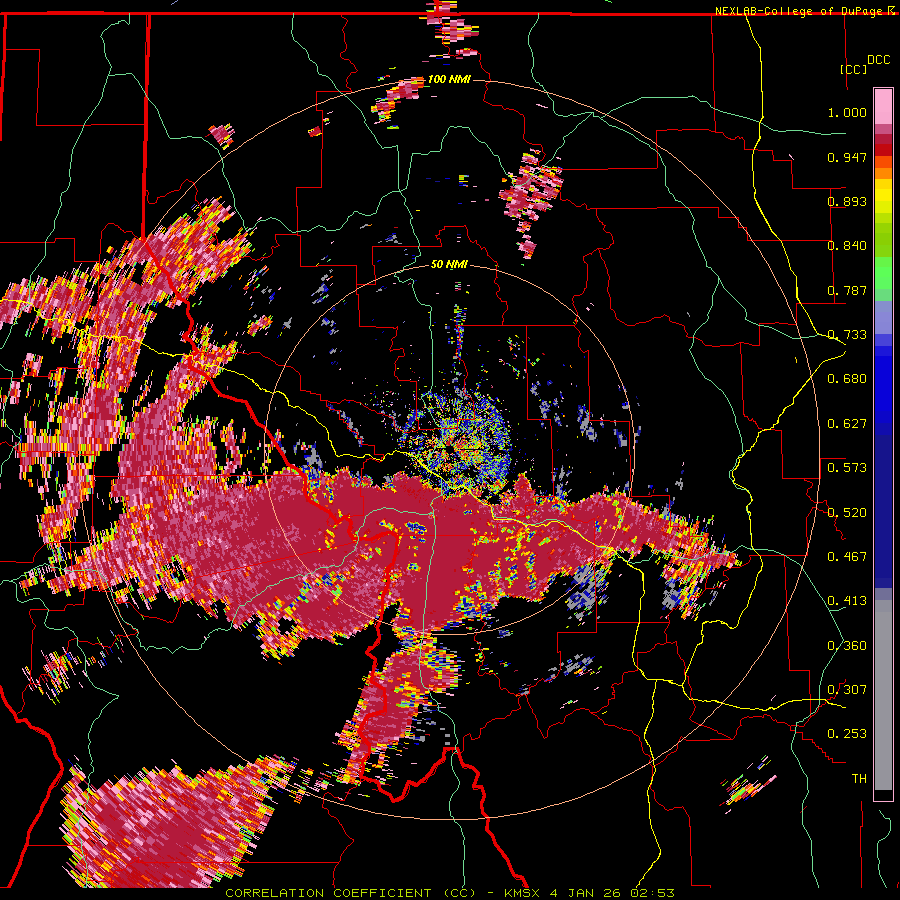
Task: Select the 0.680 legend value
Action: point(847,379)
